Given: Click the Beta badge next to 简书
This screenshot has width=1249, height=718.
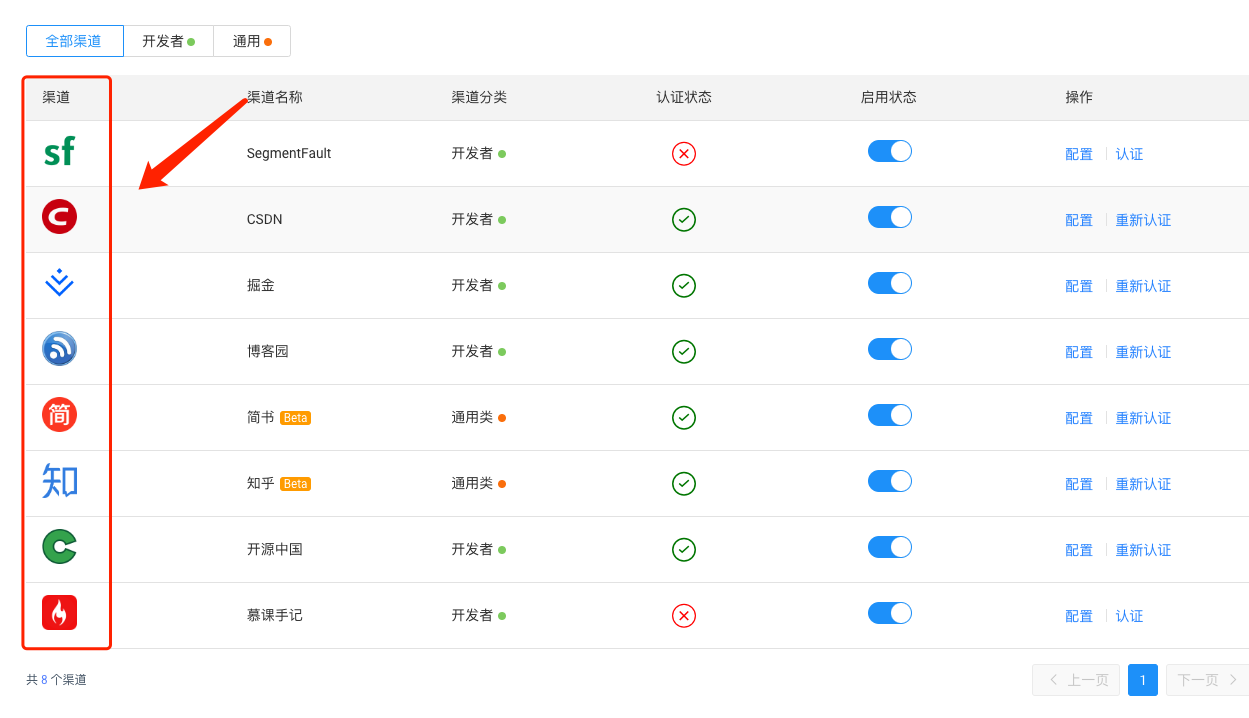Looking at the screenshot, I should (x=295, y=418).
